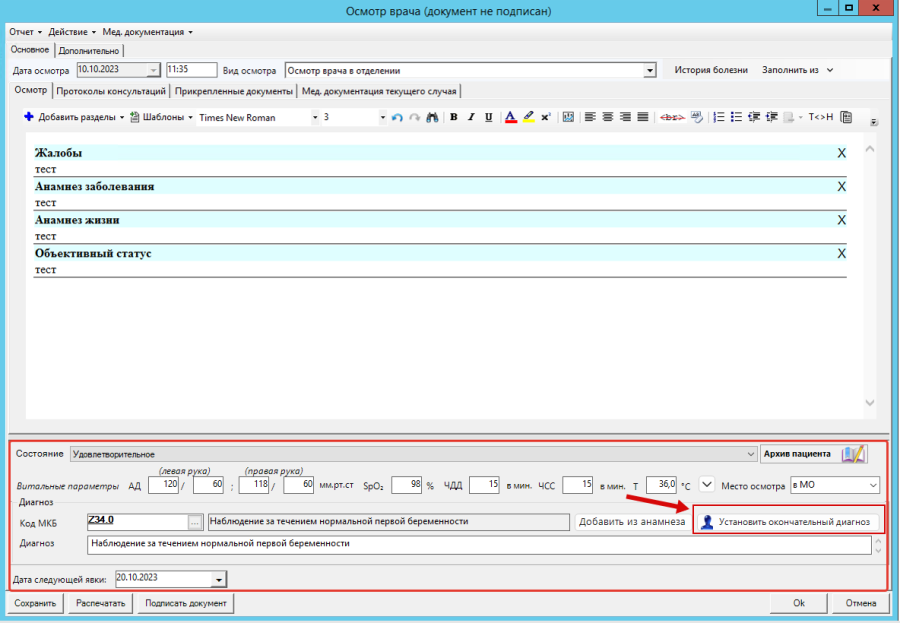Click the Распечатать button
This screenshot has height=623, width=900.
[x=100, y=603]
